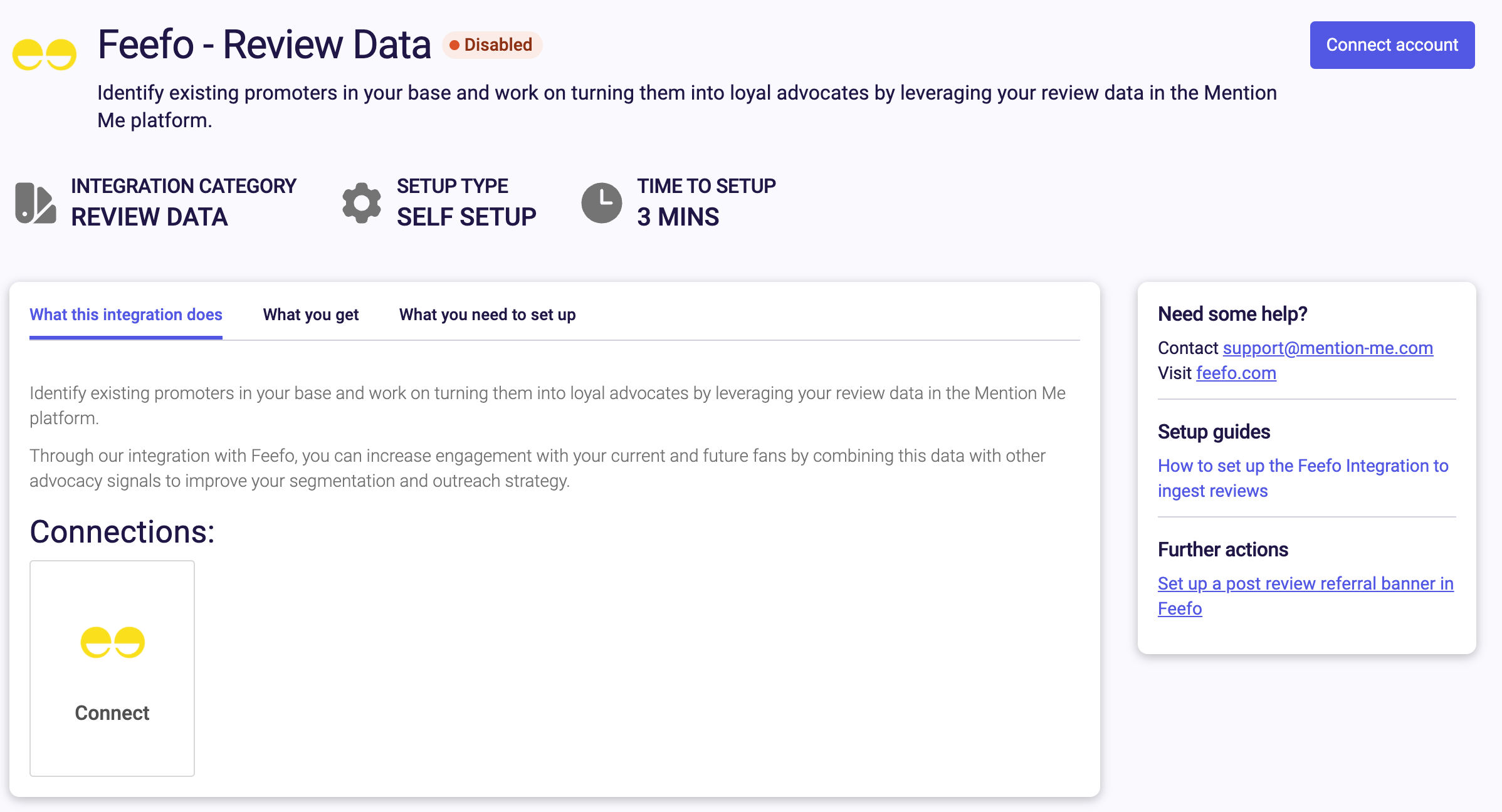Click the 3 MINS setup time text
Screen dimensions: 1502x812
[678, 217]
